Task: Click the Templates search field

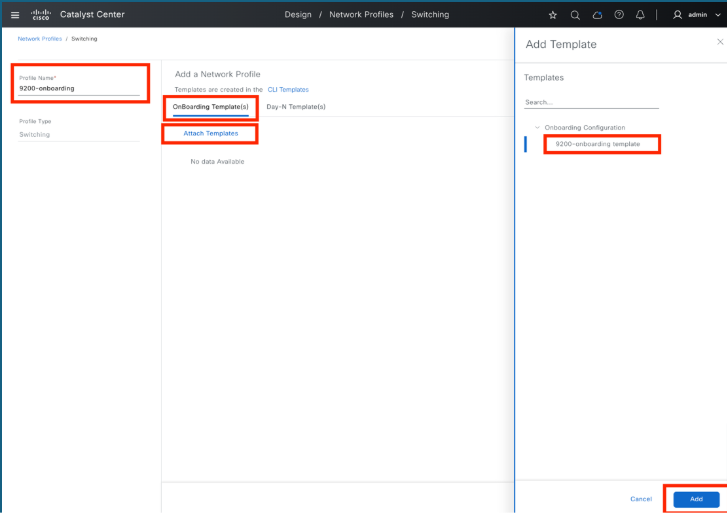Action: point(591,103)
